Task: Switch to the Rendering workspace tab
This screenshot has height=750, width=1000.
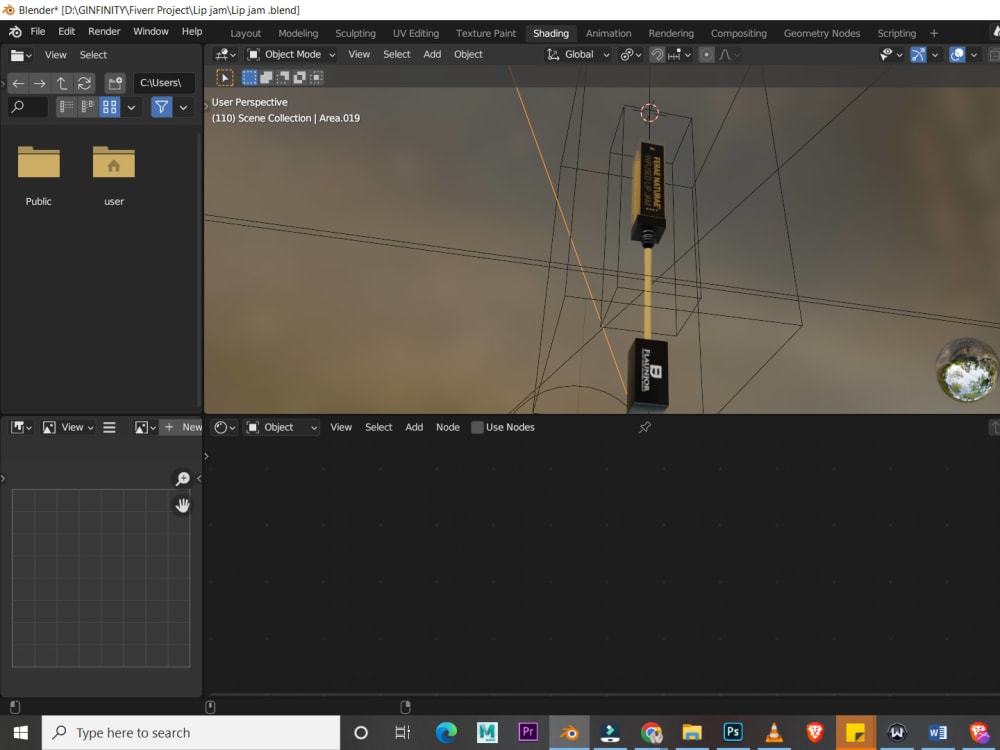Action: pos(671,33)
